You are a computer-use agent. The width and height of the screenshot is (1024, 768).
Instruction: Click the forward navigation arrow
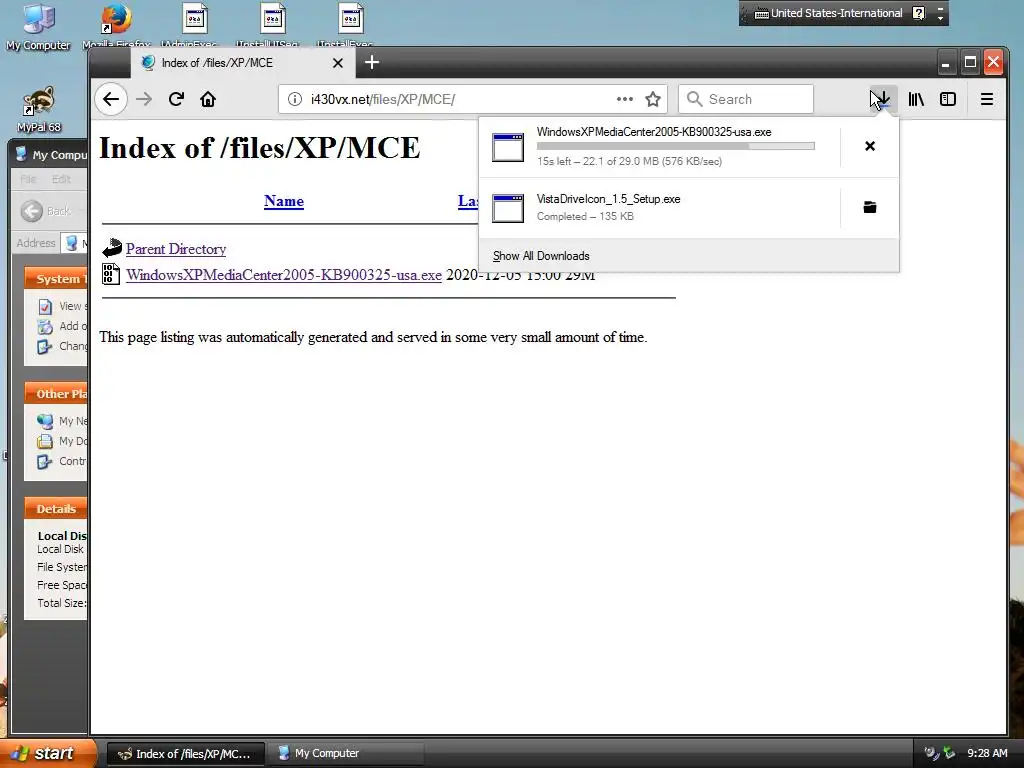(x=144, y=99)
